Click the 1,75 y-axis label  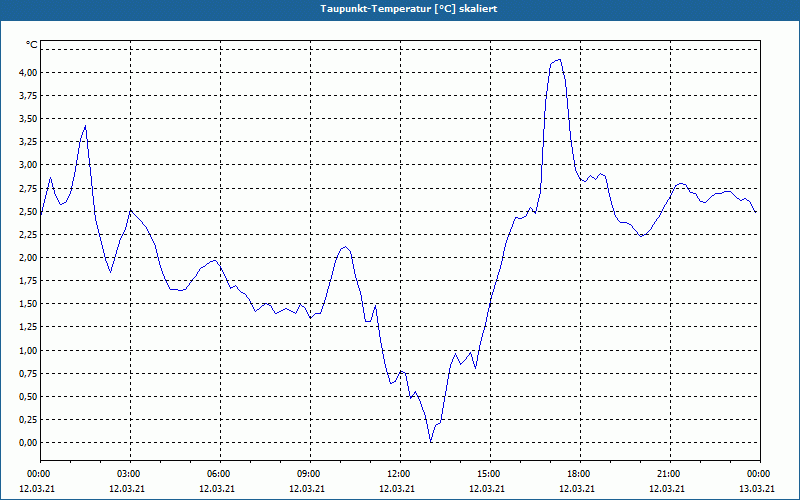tap(28, 281)
